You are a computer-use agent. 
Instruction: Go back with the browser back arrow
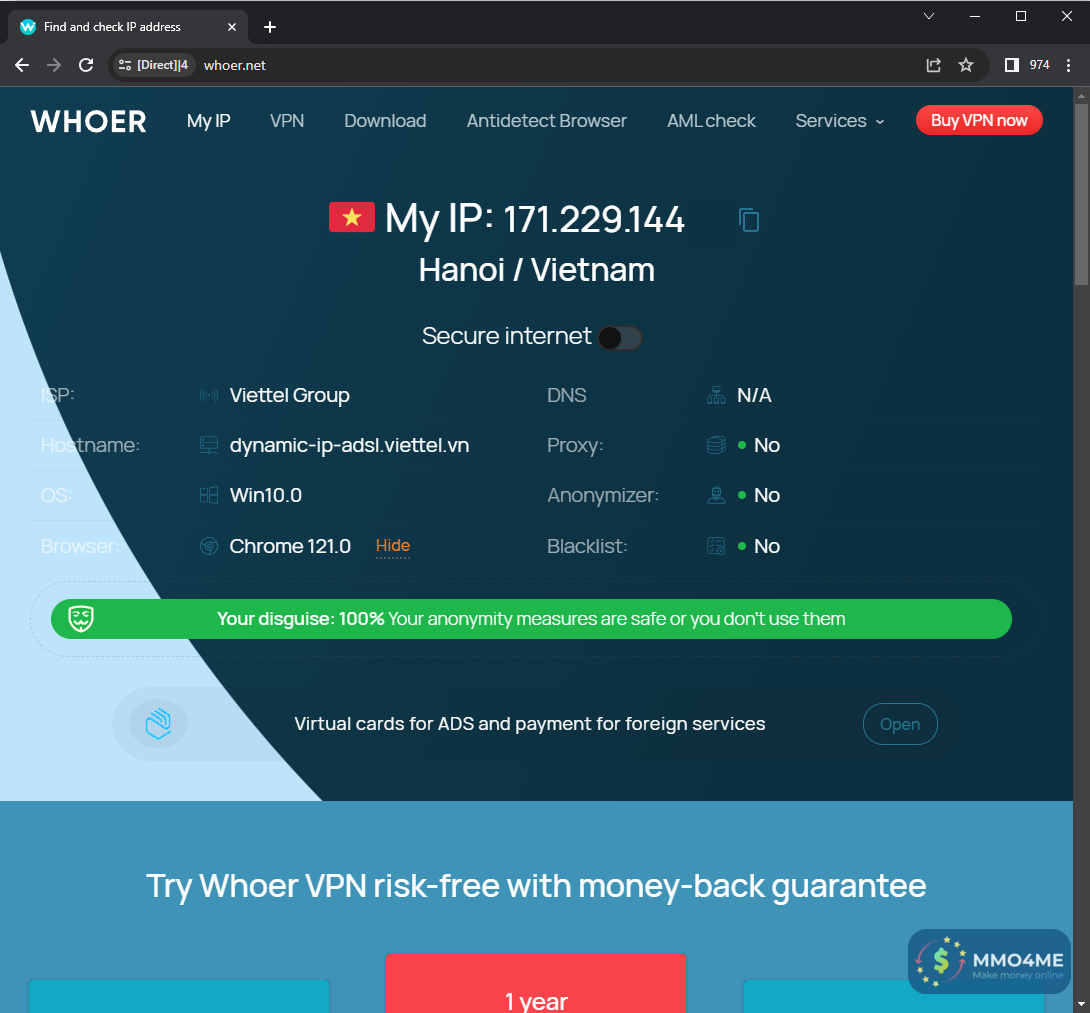[22, 65]
